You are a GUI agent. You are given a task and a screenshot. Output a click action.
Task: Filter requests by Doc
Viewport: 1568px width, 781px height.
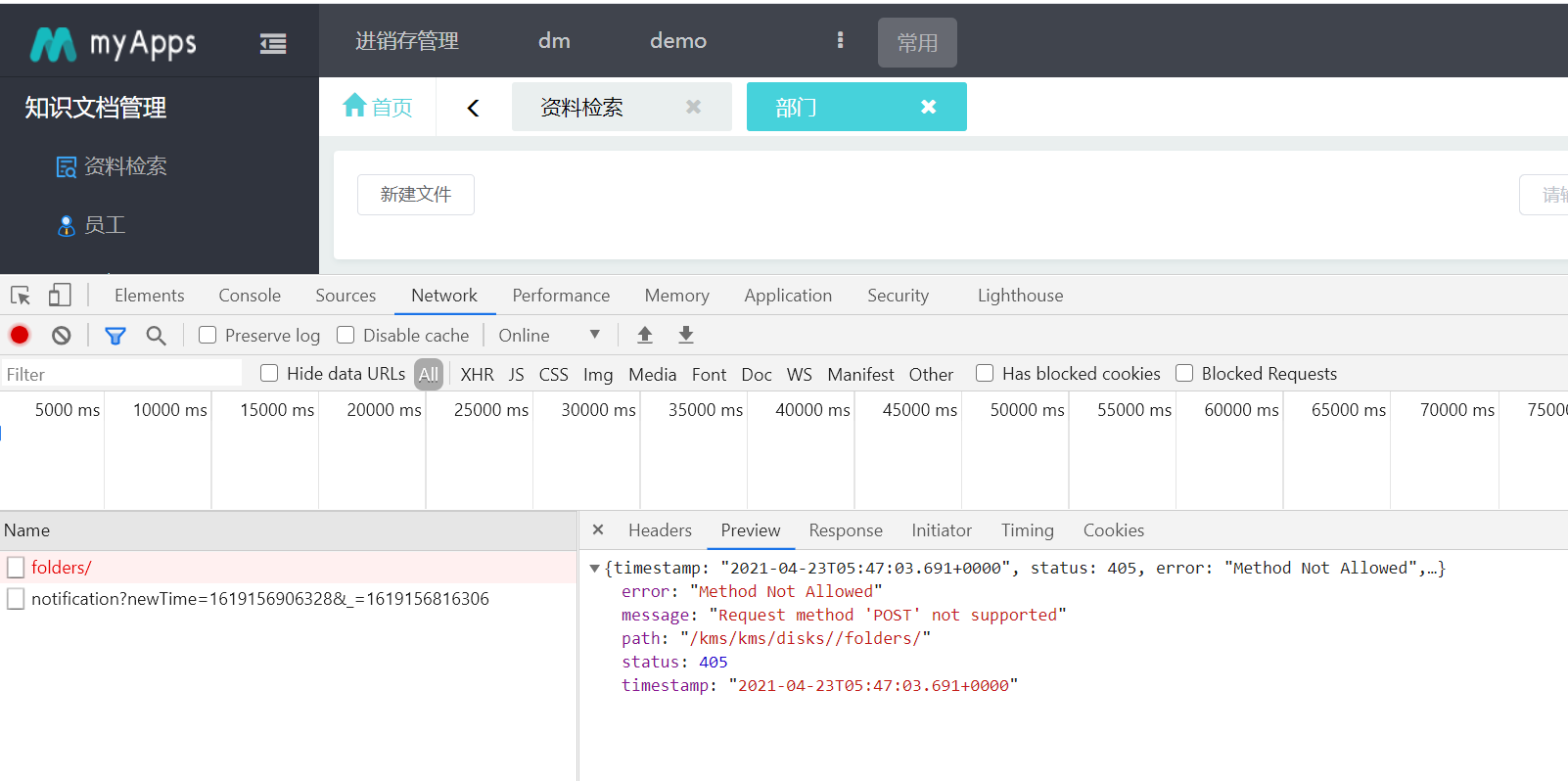tap(757, 374)
